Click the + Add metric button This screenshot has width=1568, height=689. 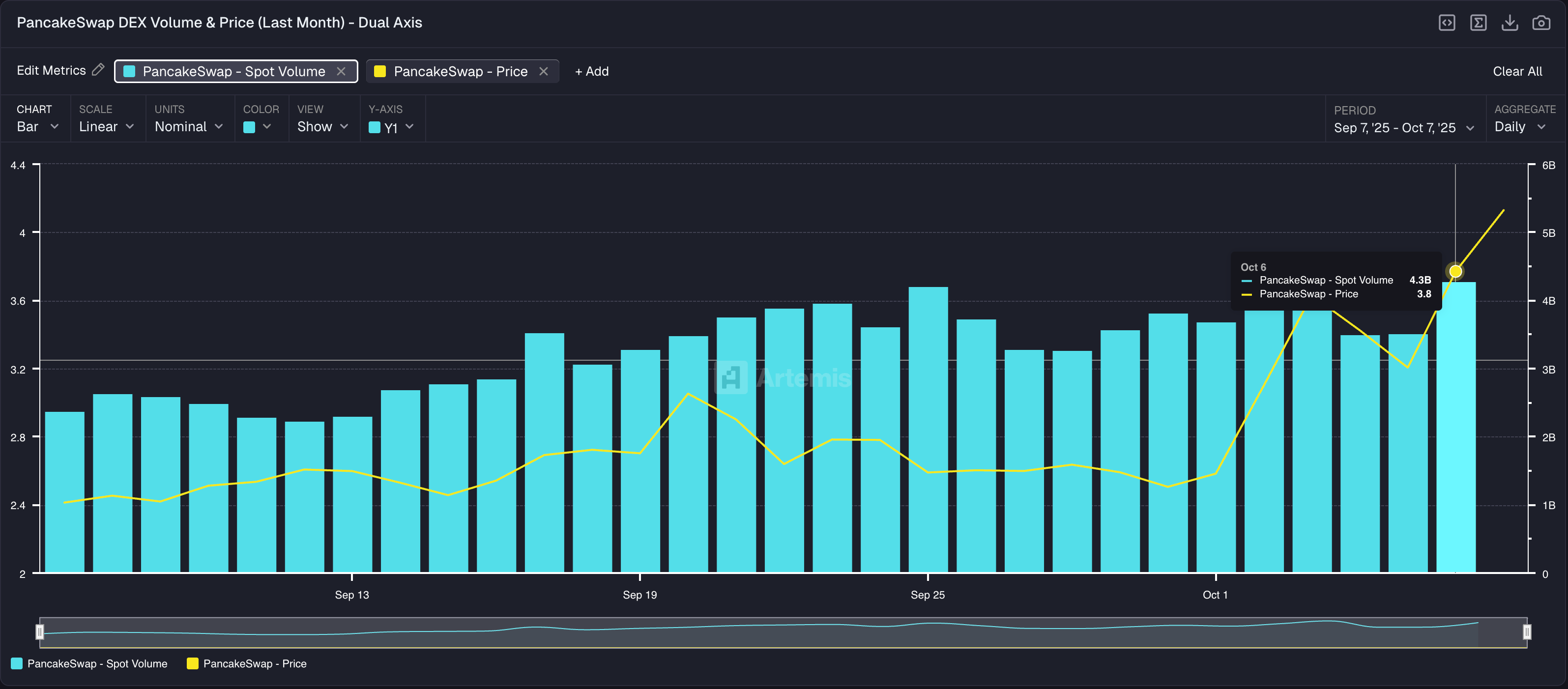[x=592, y=71]
